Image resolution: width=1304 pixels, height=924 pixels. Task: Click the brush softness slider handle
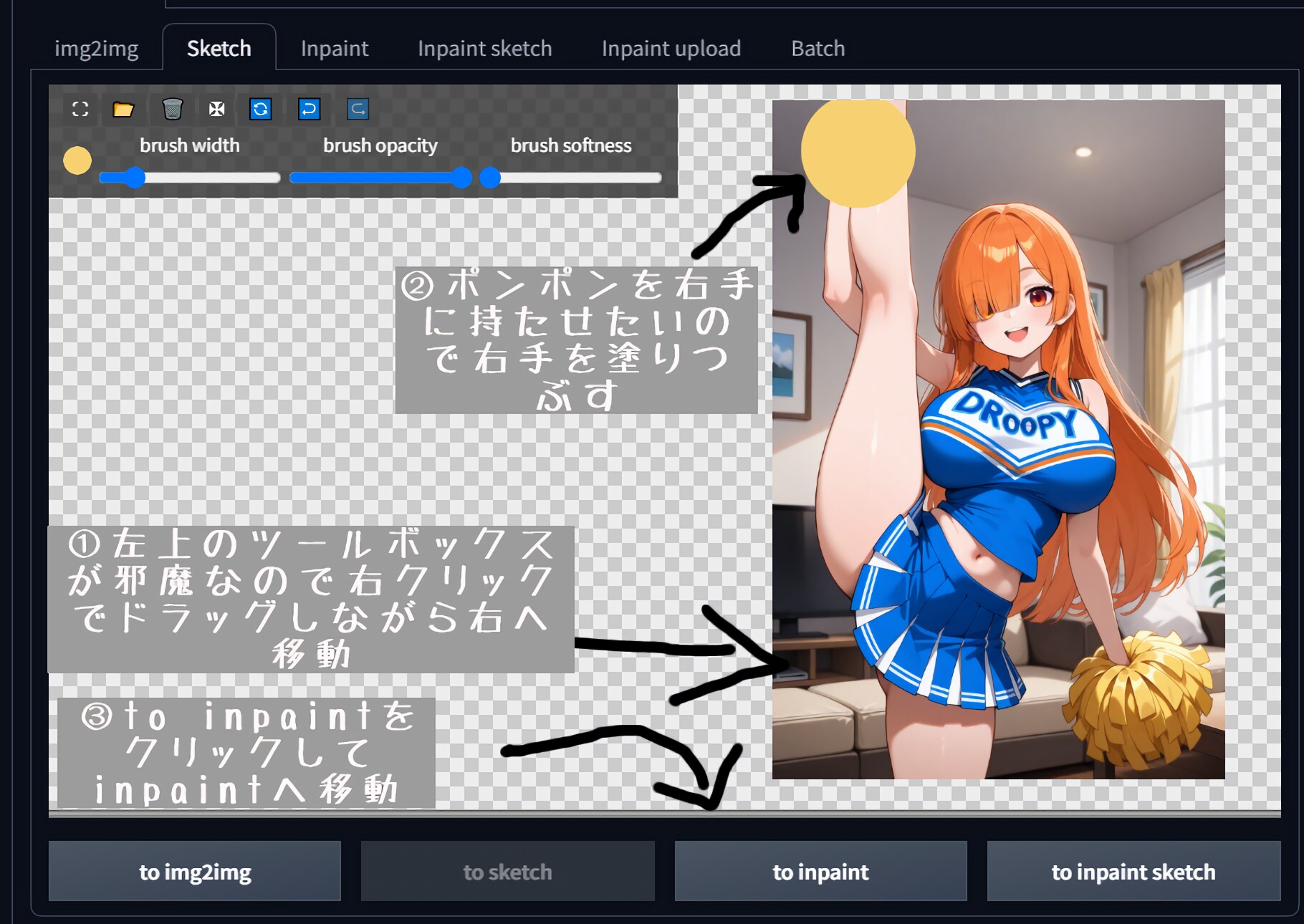point(490,178)
